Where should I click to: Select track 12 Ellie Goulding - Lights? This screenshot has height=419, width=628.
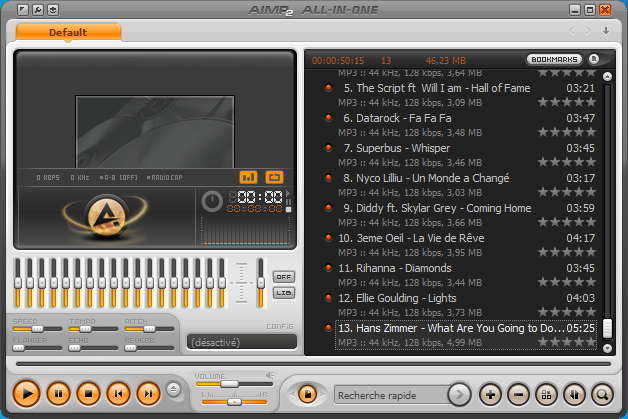pyautogui.click(x=465, y=305)
